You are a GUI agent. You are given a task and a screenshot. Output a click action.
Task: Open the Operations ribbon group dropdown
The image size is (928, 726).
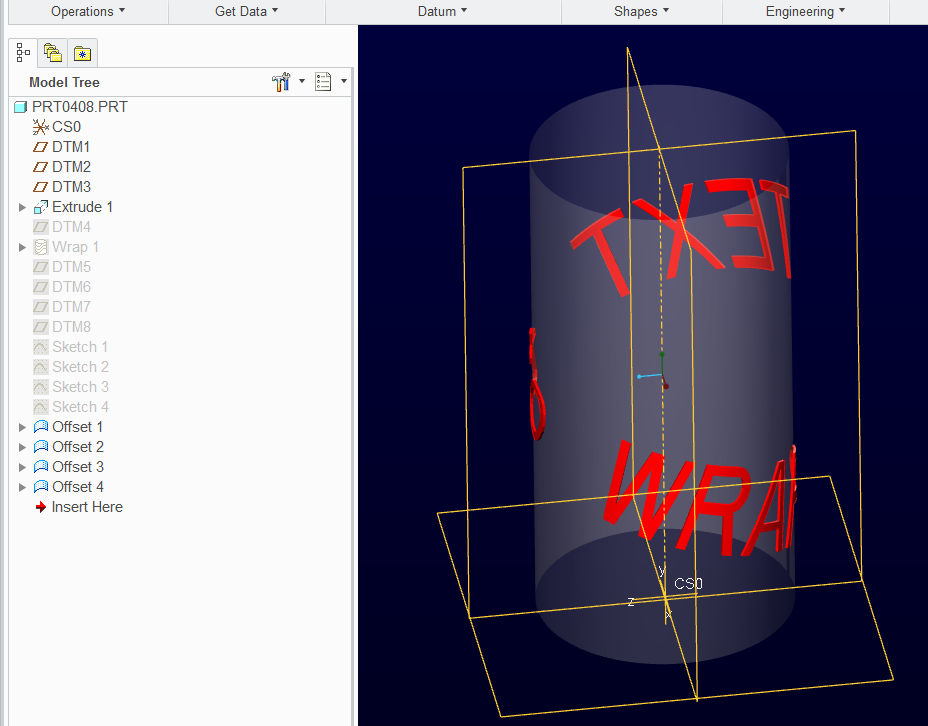[x=88, y=11]
